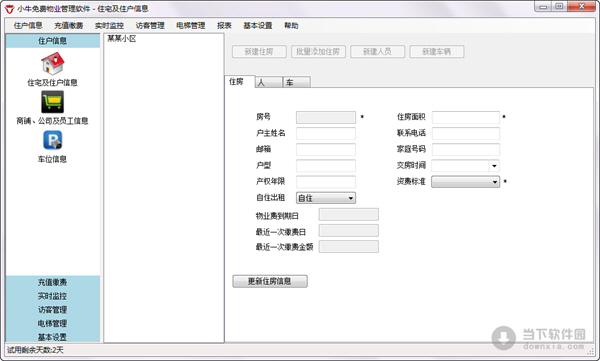Click the 物业费到期日 field
The image size is (600, 361).
[349, 214]
